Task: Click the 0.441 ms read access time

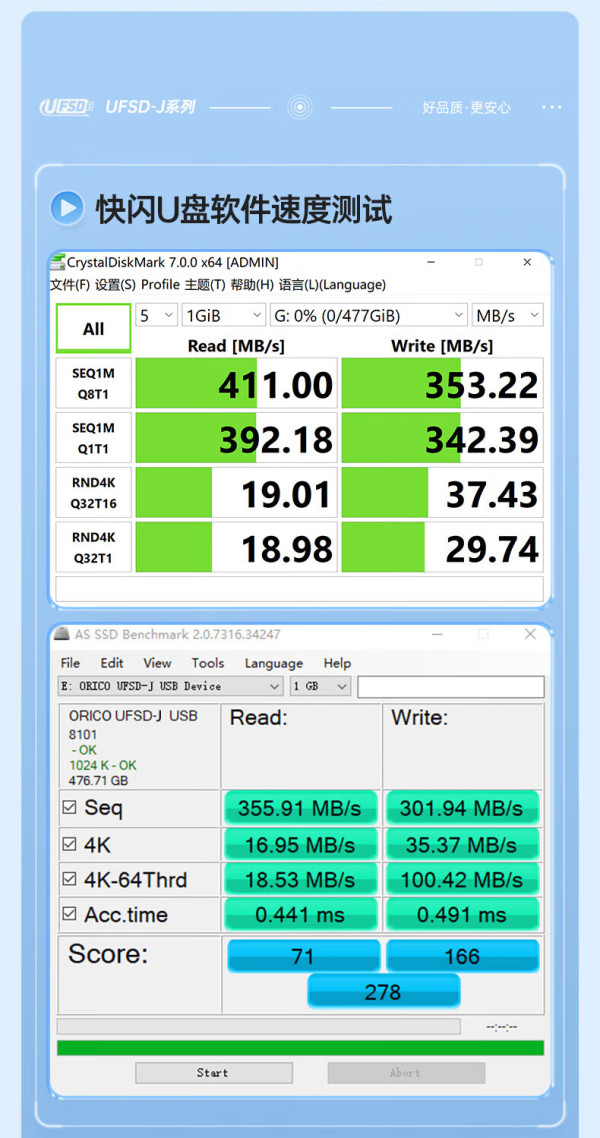Action: coord(301,914)
